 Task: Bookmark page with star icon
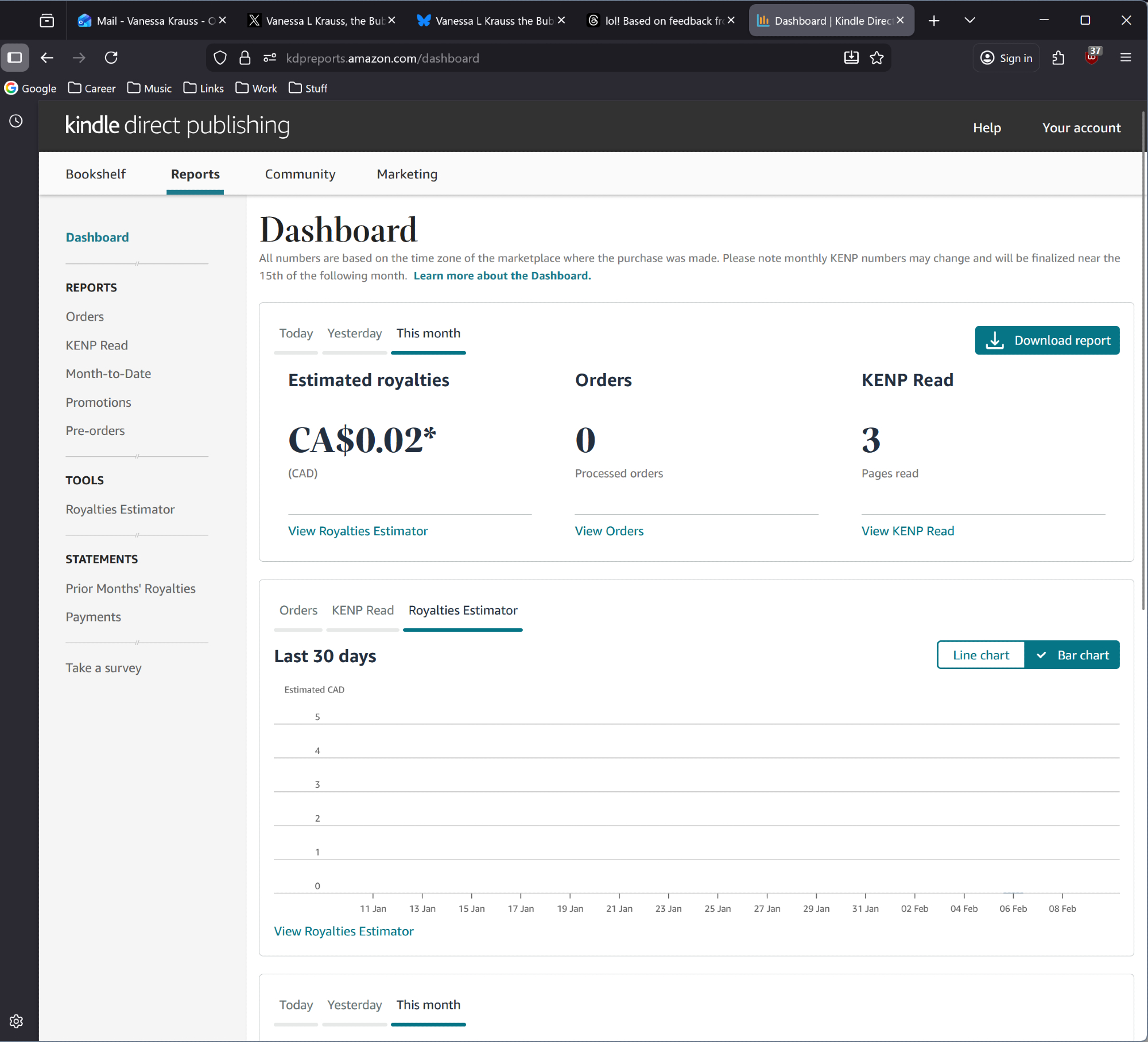876,58
